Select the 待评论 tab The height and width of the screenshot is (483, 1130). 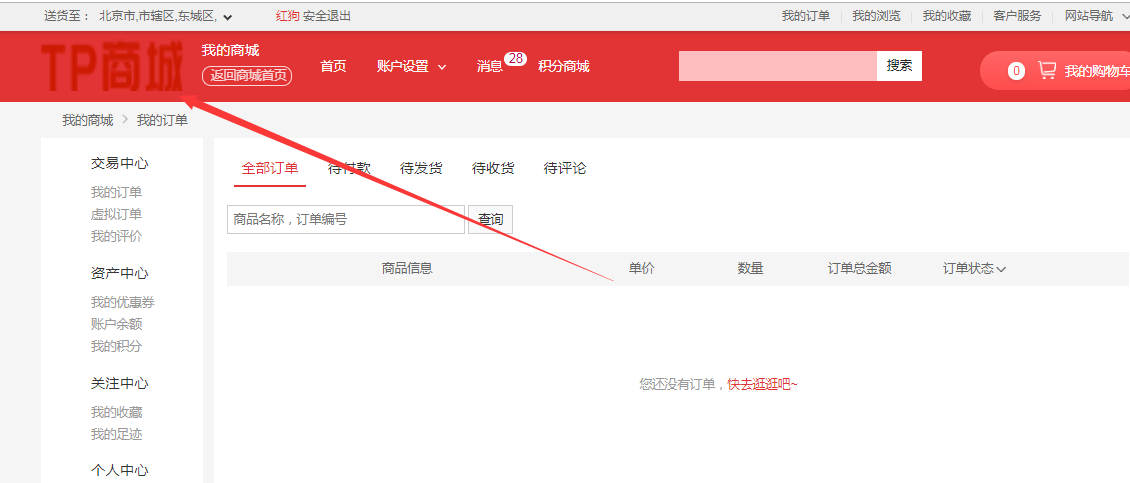coord(565,168)
